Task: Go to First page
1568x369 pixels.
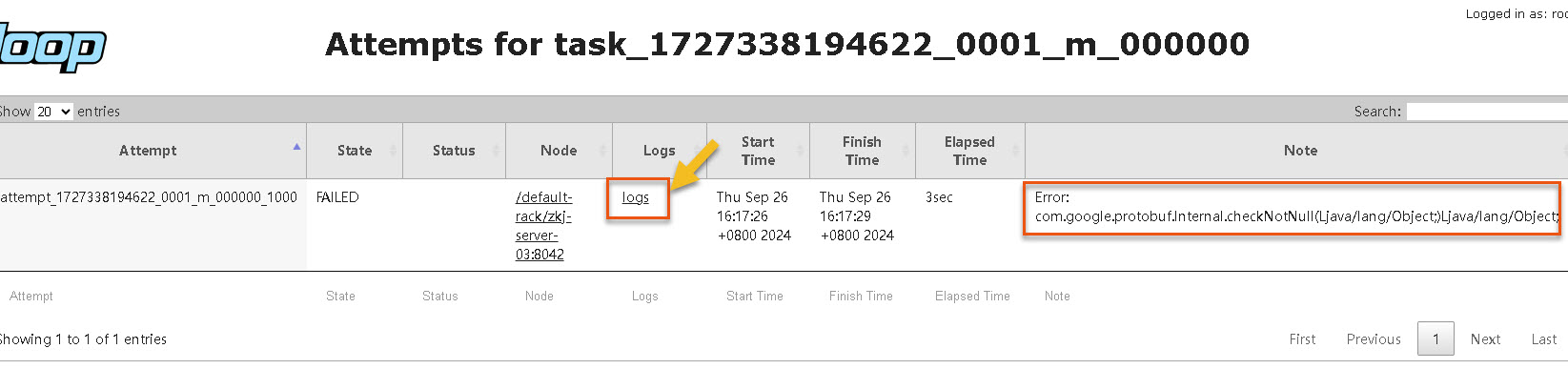Action: tap(1302, 339)
